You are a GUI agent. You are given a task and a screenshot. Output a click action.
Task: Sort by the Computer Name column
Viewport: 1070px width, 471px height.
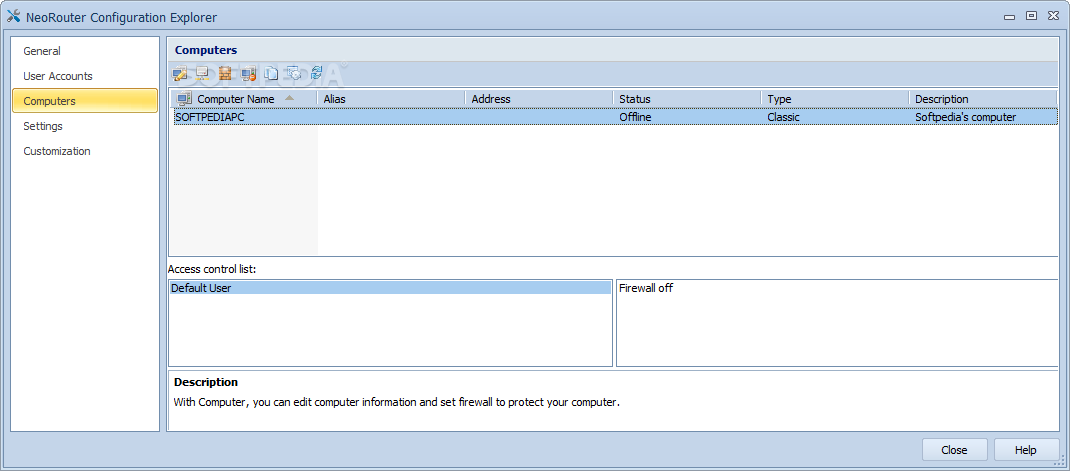coord(243,99)
